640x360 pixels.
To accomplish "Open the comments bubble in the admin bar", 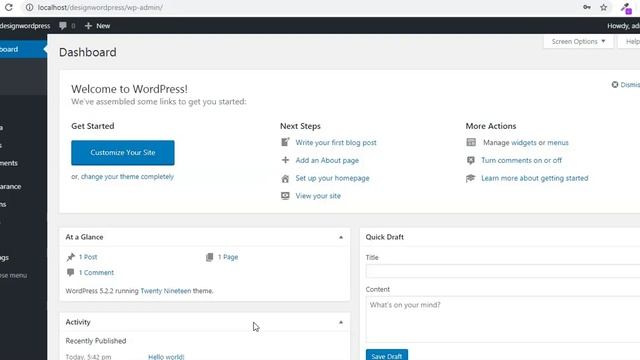I will pos(63,26).
